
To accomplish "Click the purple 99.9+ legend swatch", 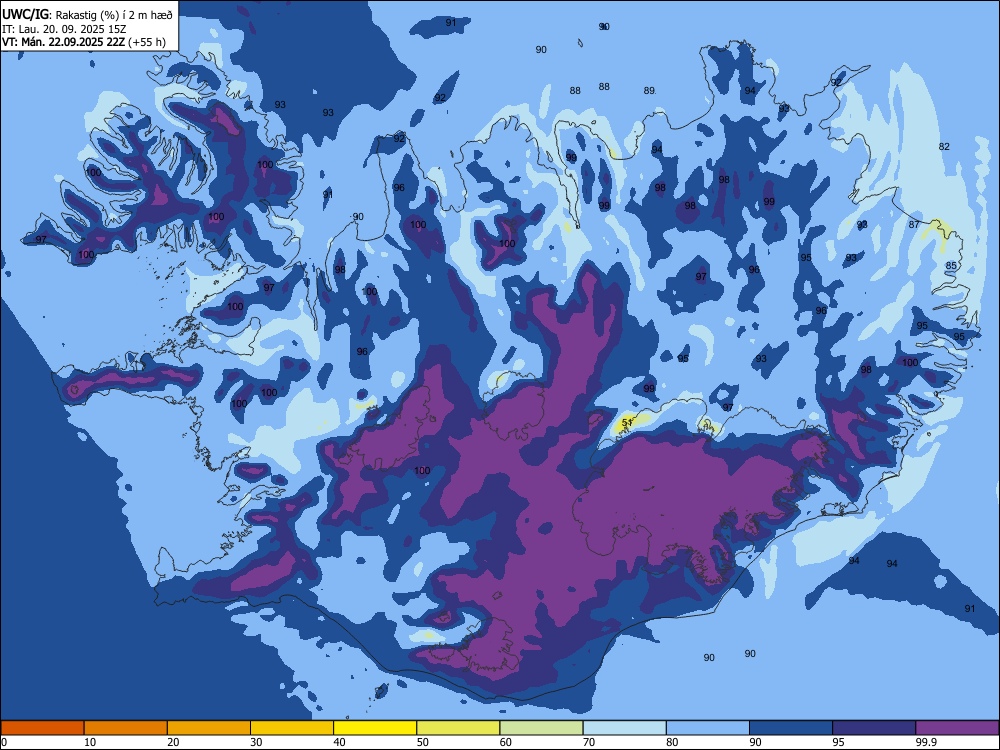I will point(957,728).
